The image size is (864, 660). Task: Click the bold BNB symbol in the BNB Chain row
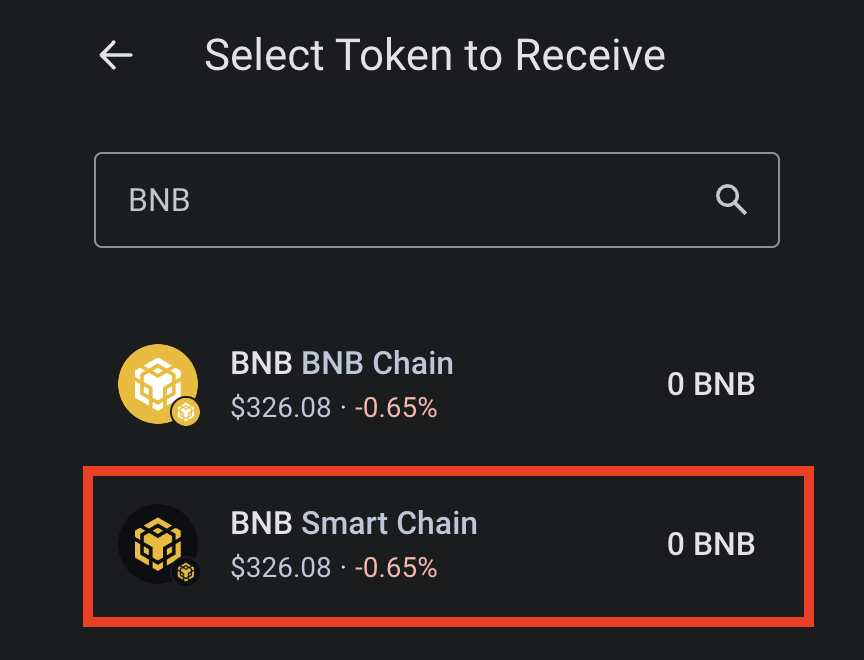262,363
